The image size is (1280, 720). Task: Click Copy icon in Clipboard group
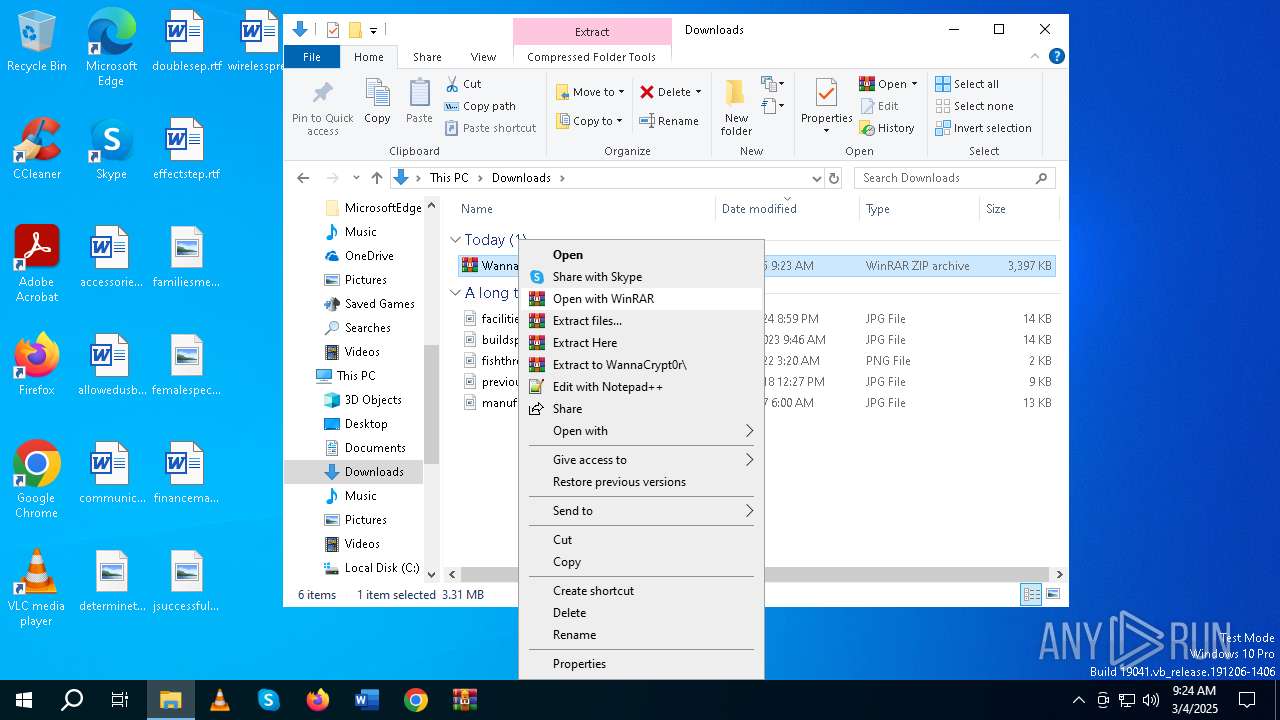pyautogui.click(x=377, y=102)
